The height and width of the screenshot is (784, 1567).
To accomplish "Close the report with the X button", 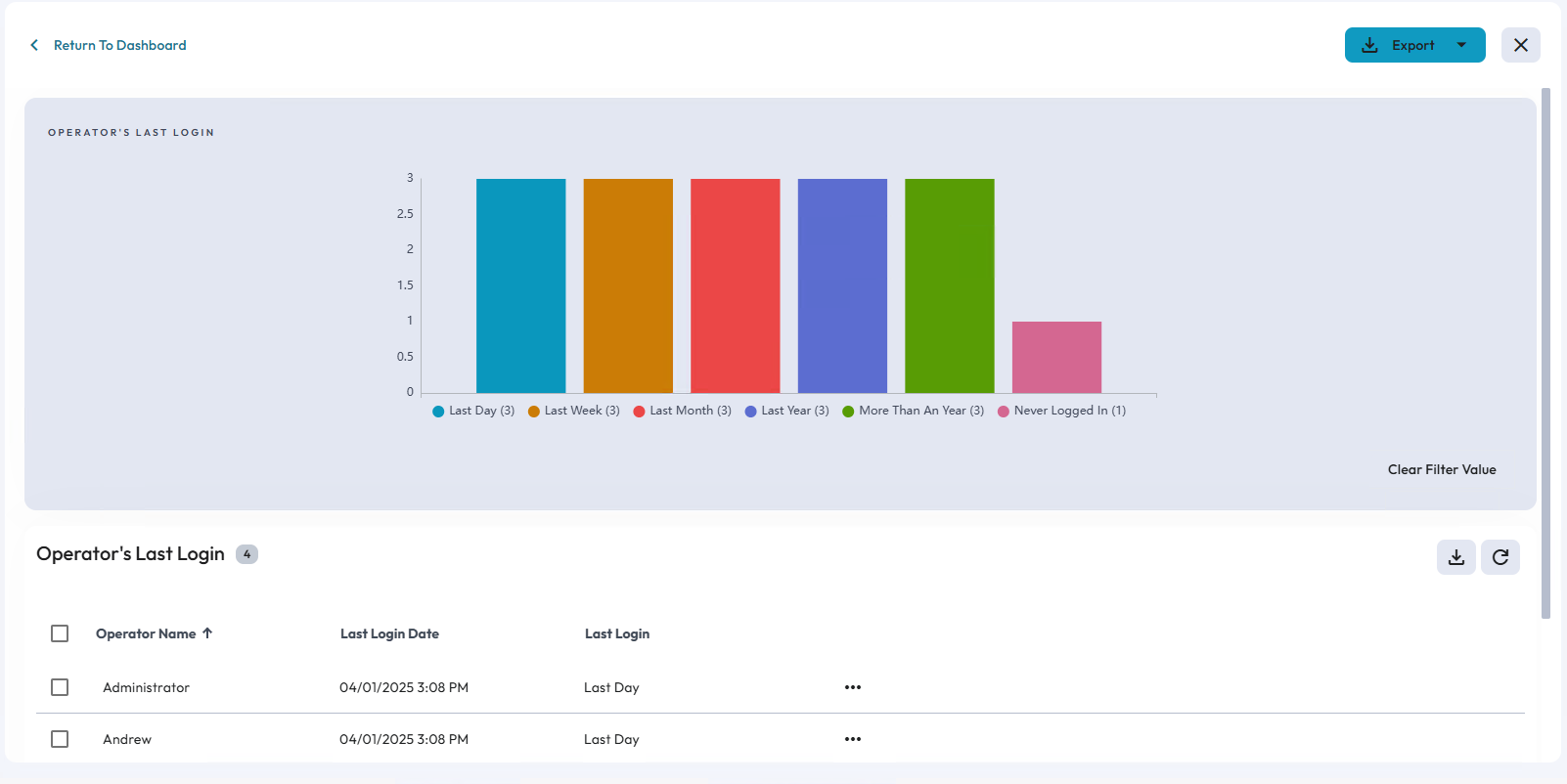I will 1520,45.
